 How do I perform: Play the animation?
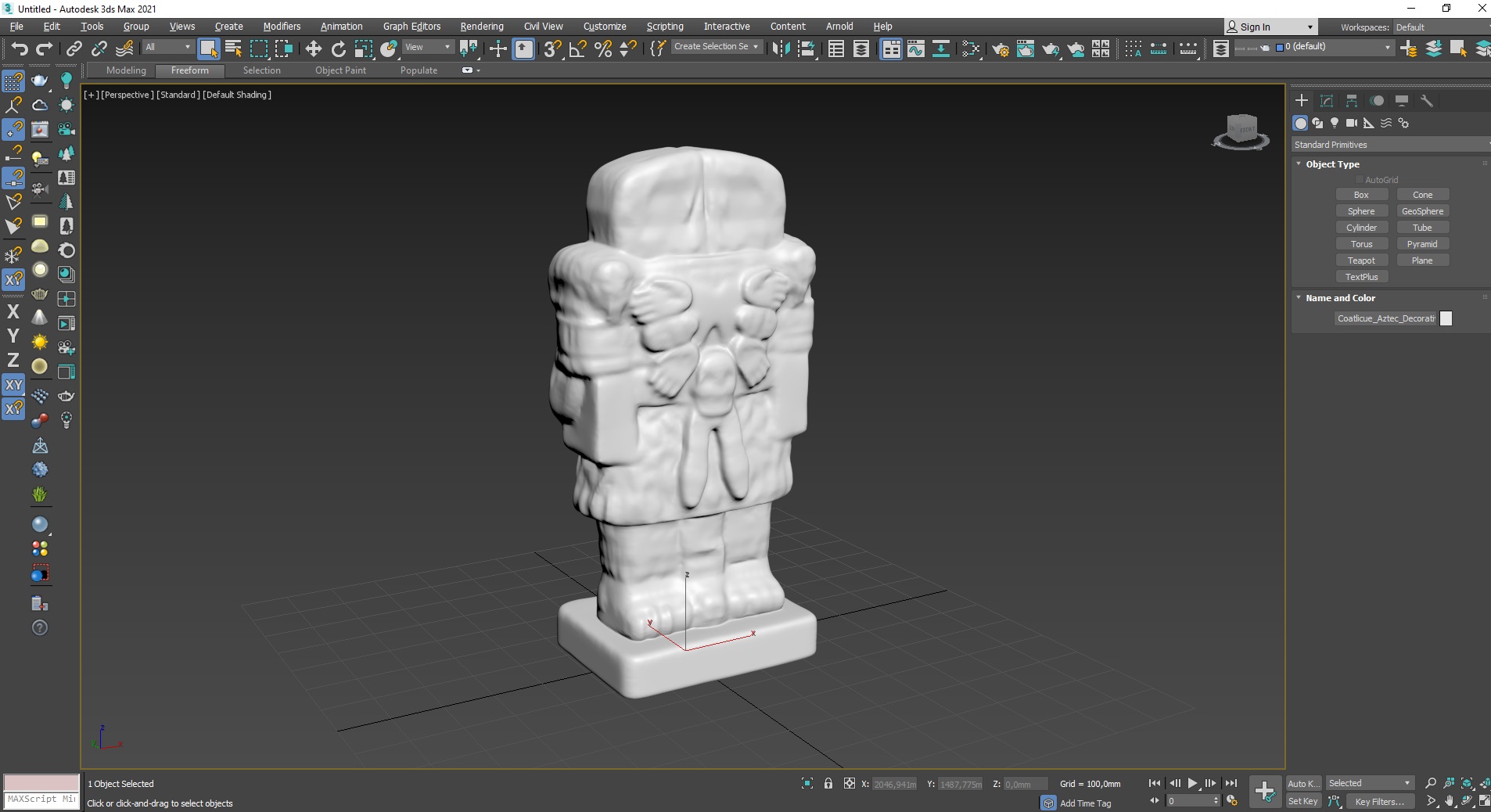coord(1192,783)
